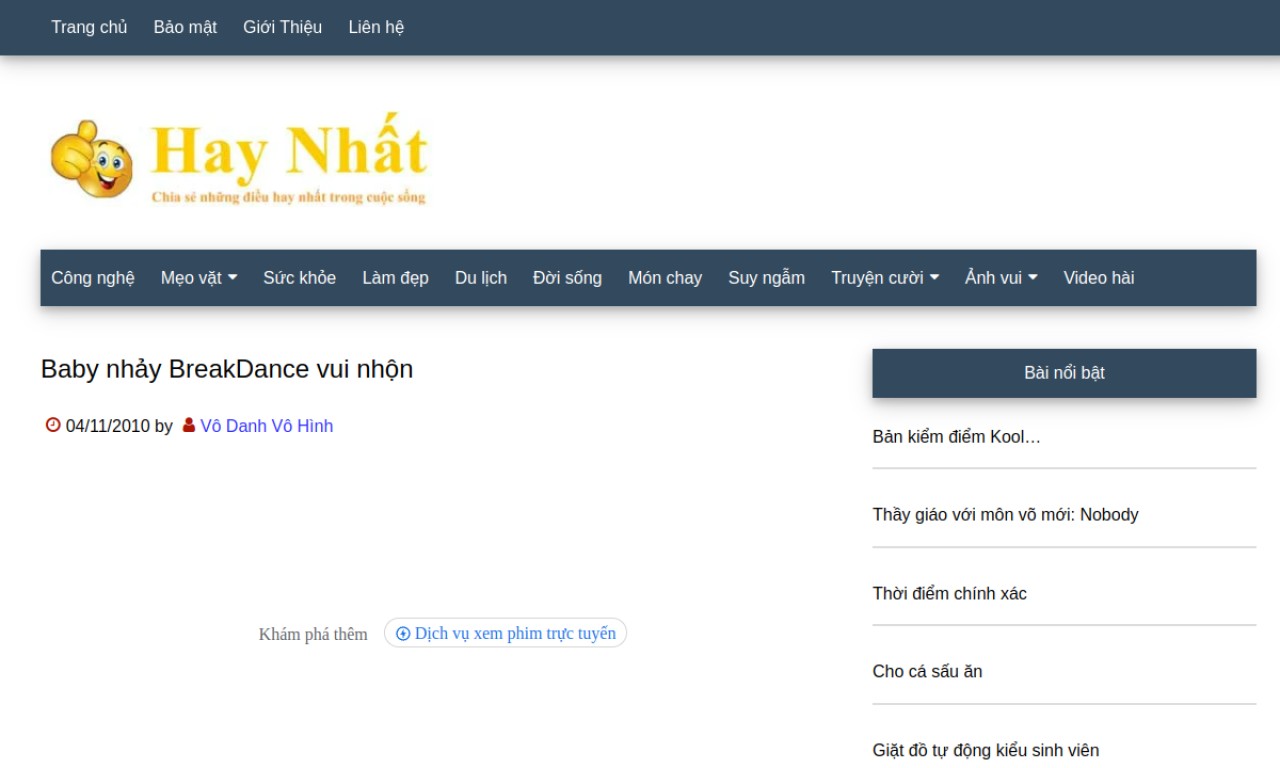Open the Bảo mật page

pos(185,27)
